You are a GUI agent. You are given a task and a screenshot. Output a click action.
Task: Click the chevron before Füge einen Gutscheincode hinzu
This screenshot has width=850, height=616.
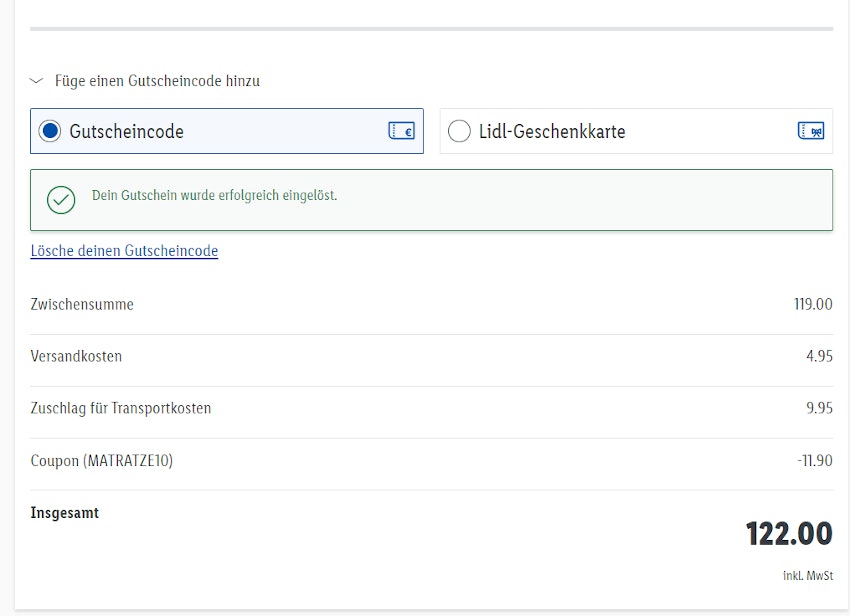(x=36, y=81)
